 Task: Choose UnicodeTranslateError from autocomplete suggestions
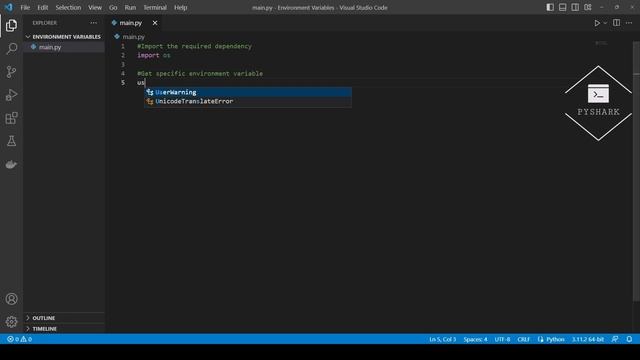(x=248, y=101)
